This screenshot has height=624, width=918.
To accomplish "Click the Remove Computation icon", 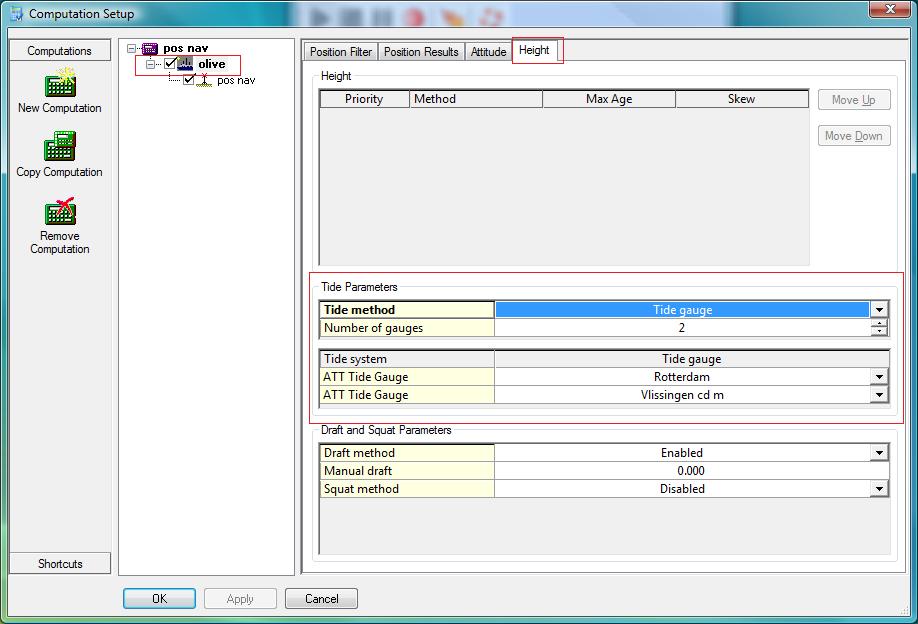I will [60, 212].
